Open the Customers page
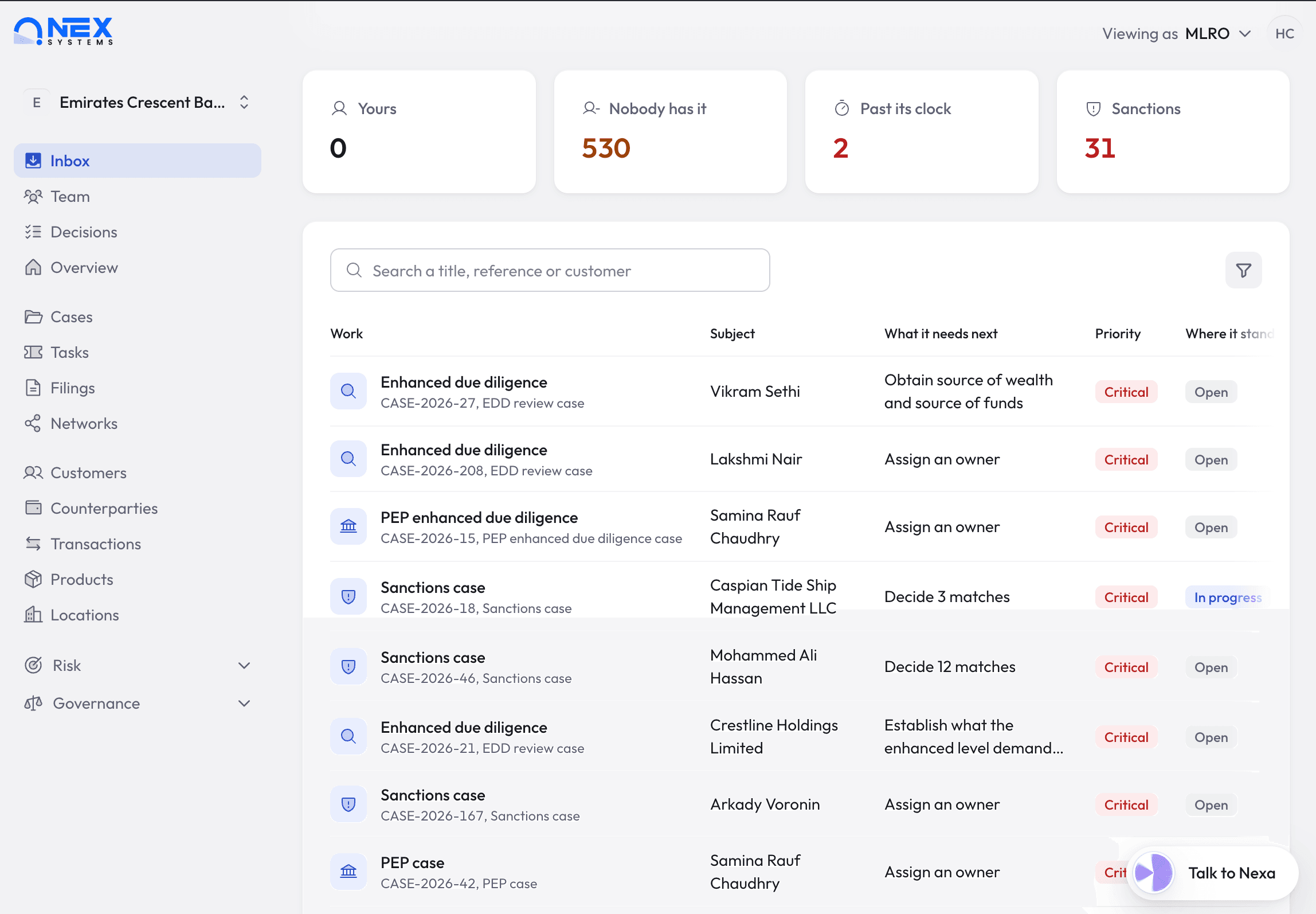 tap(138, 472)
